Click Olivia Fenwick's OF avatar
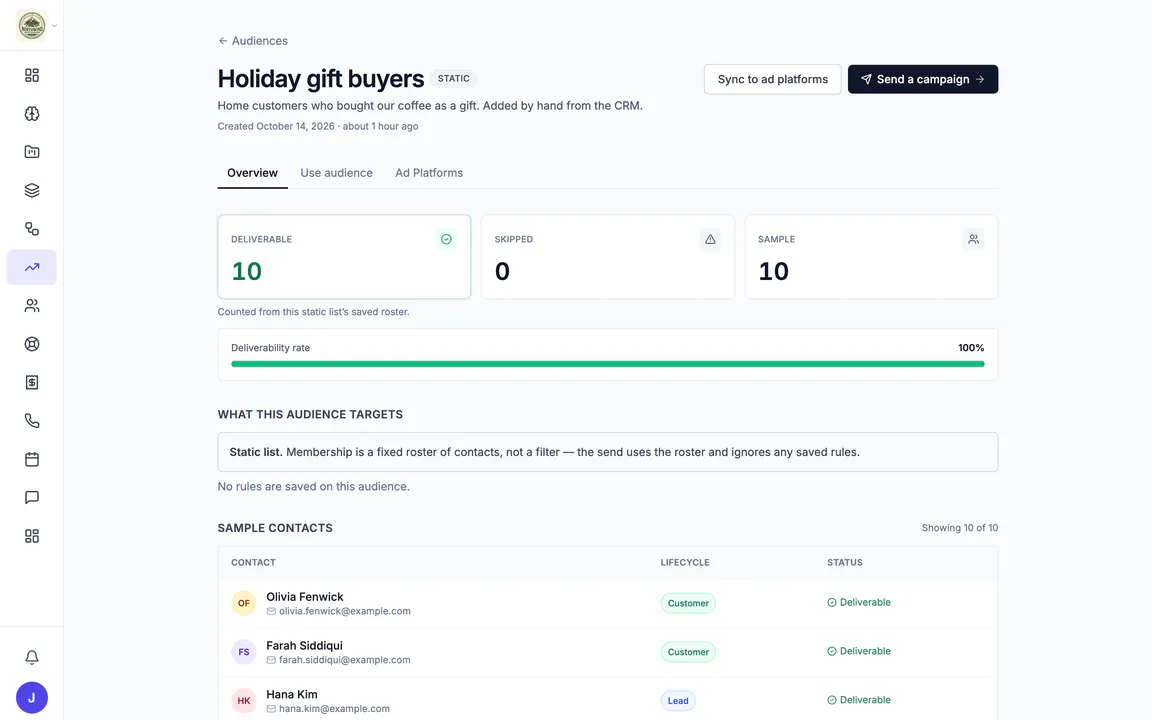 click(x=244, y=603)
